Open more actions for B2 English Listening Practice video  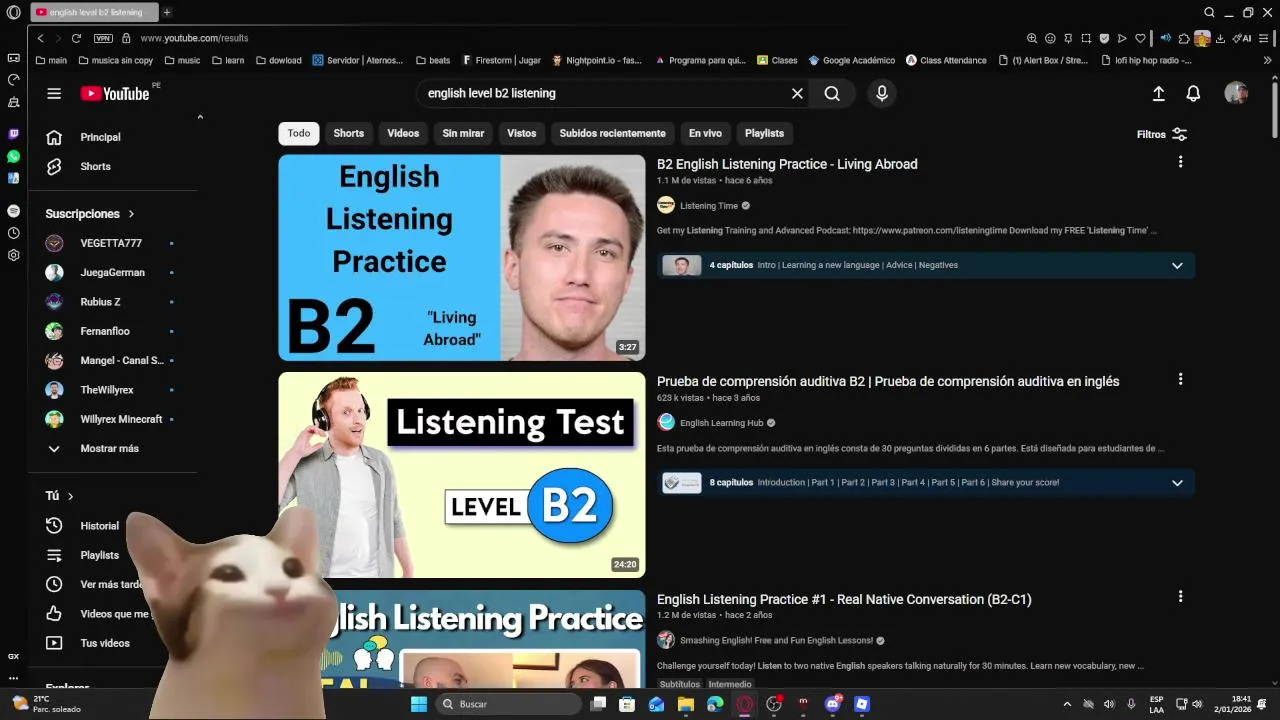click(1180, 162)
